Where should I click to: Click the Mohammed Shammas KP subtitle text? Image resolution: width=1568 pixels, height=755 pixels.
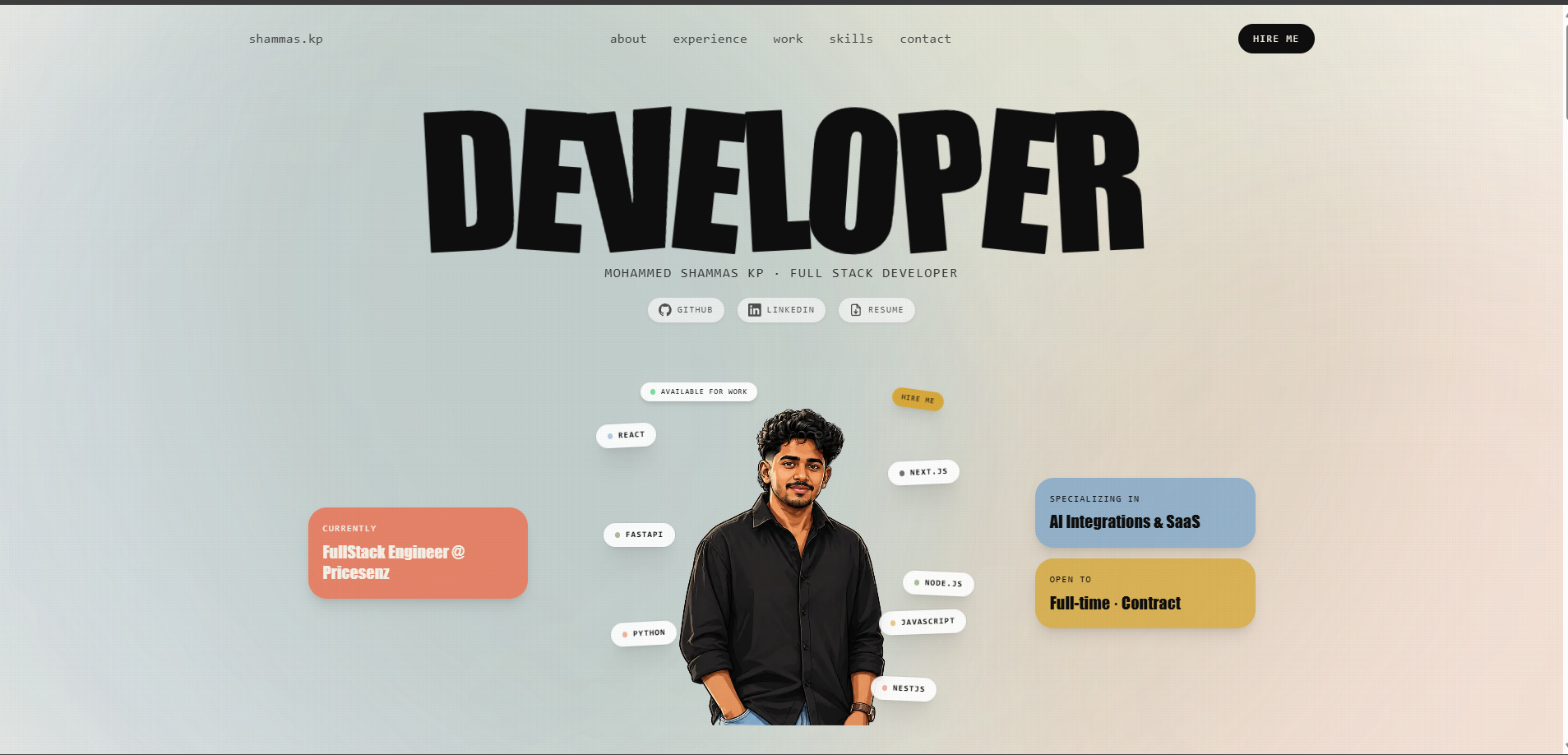point(781,273)
